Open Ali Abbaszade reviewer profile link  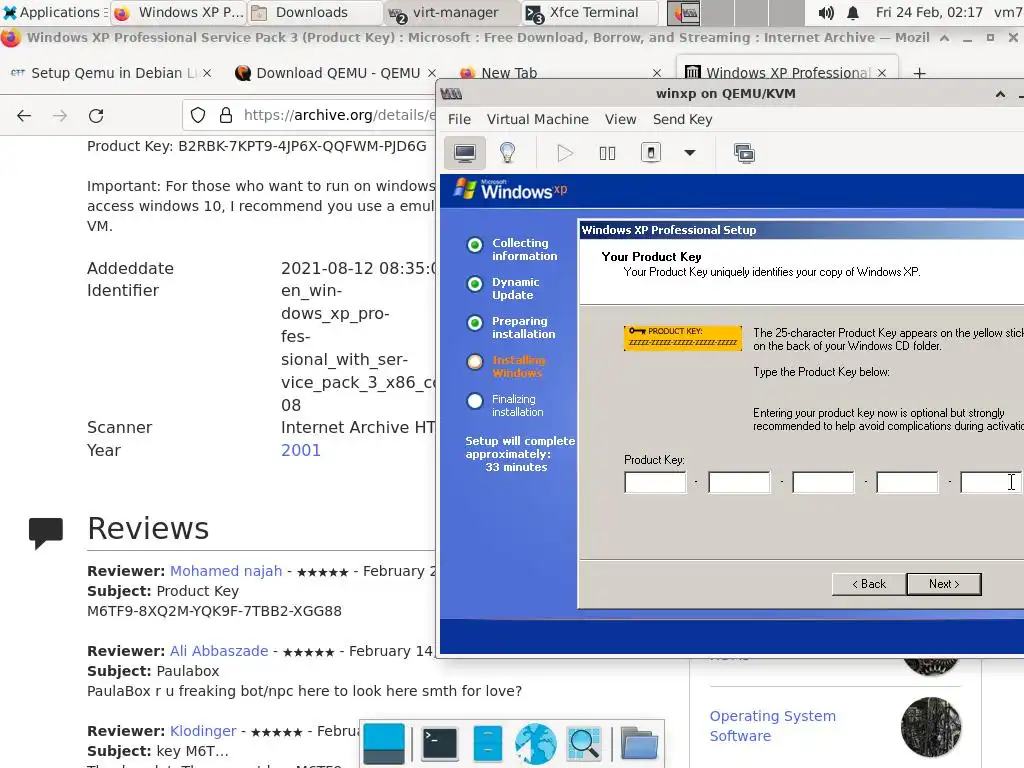pyautogui.click(x=219, y=651)
